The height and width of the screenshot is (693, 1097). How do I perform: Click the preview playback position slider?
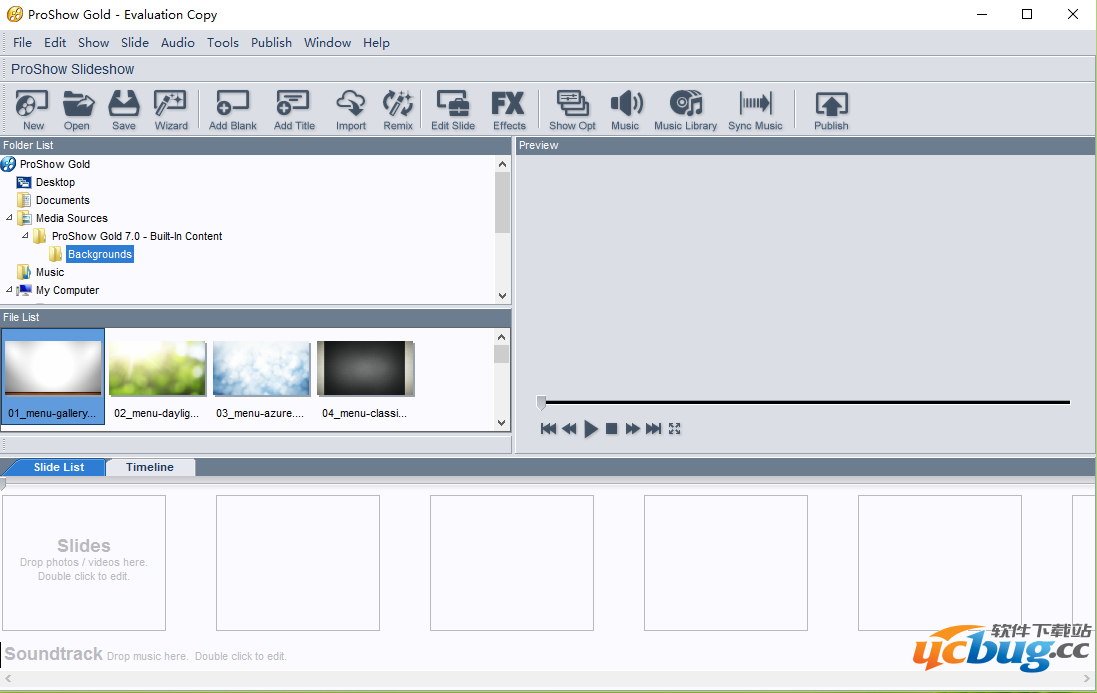[x=542, y=402]
